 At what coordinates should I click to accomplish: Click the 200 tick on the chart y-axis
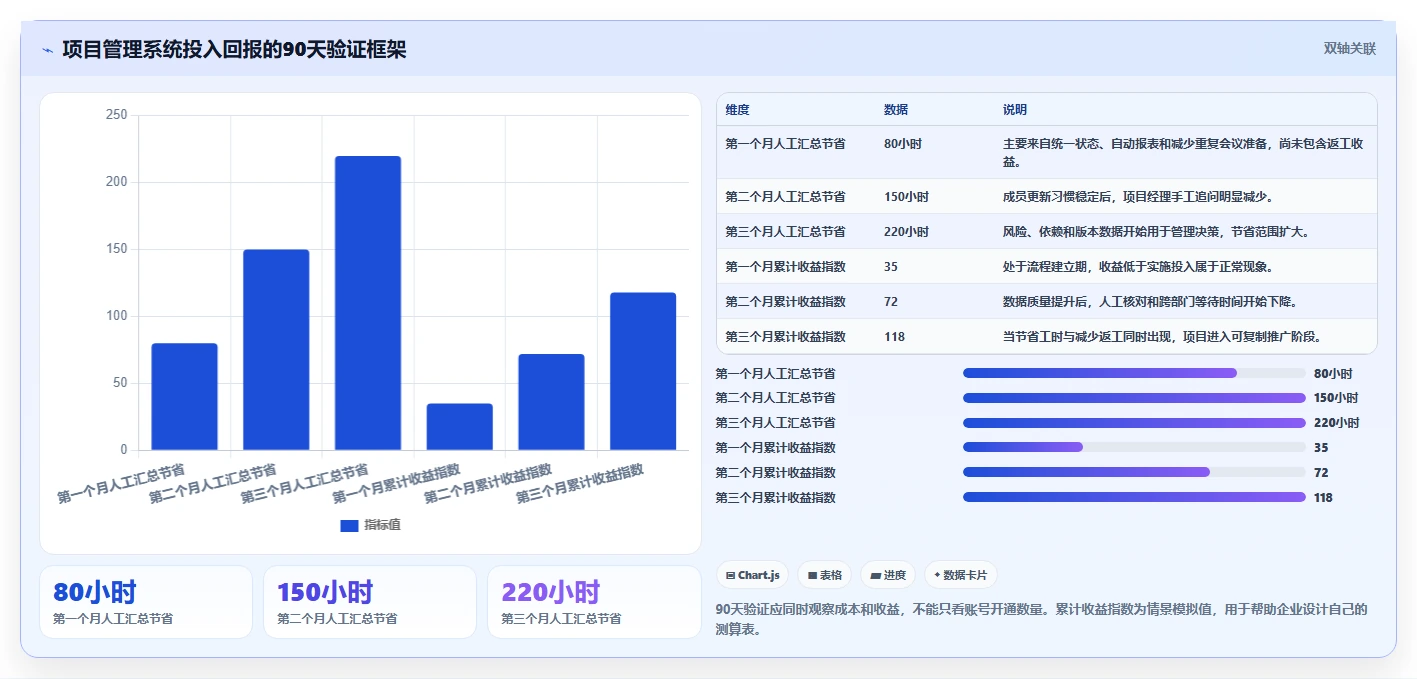(x=116, y=182)
